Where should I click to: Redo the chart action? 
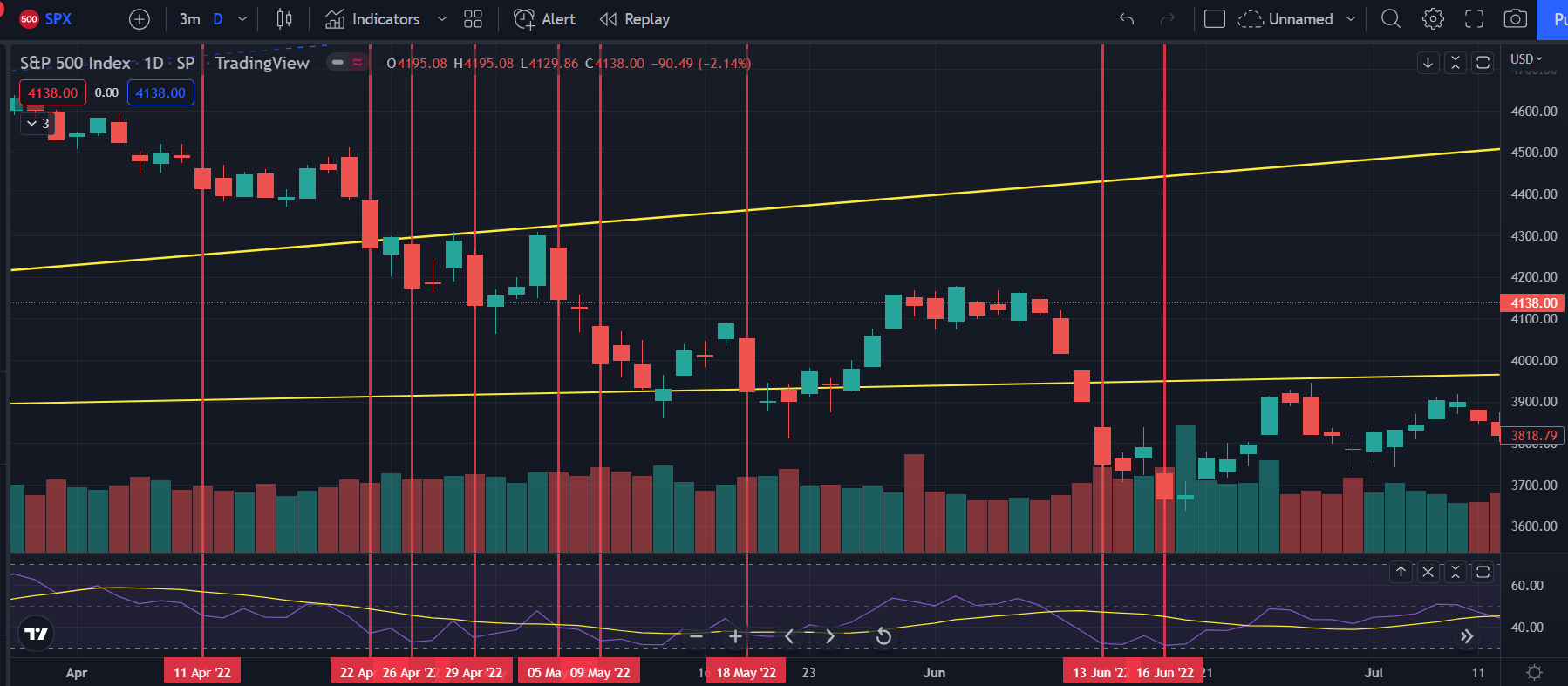[1168, 19]
